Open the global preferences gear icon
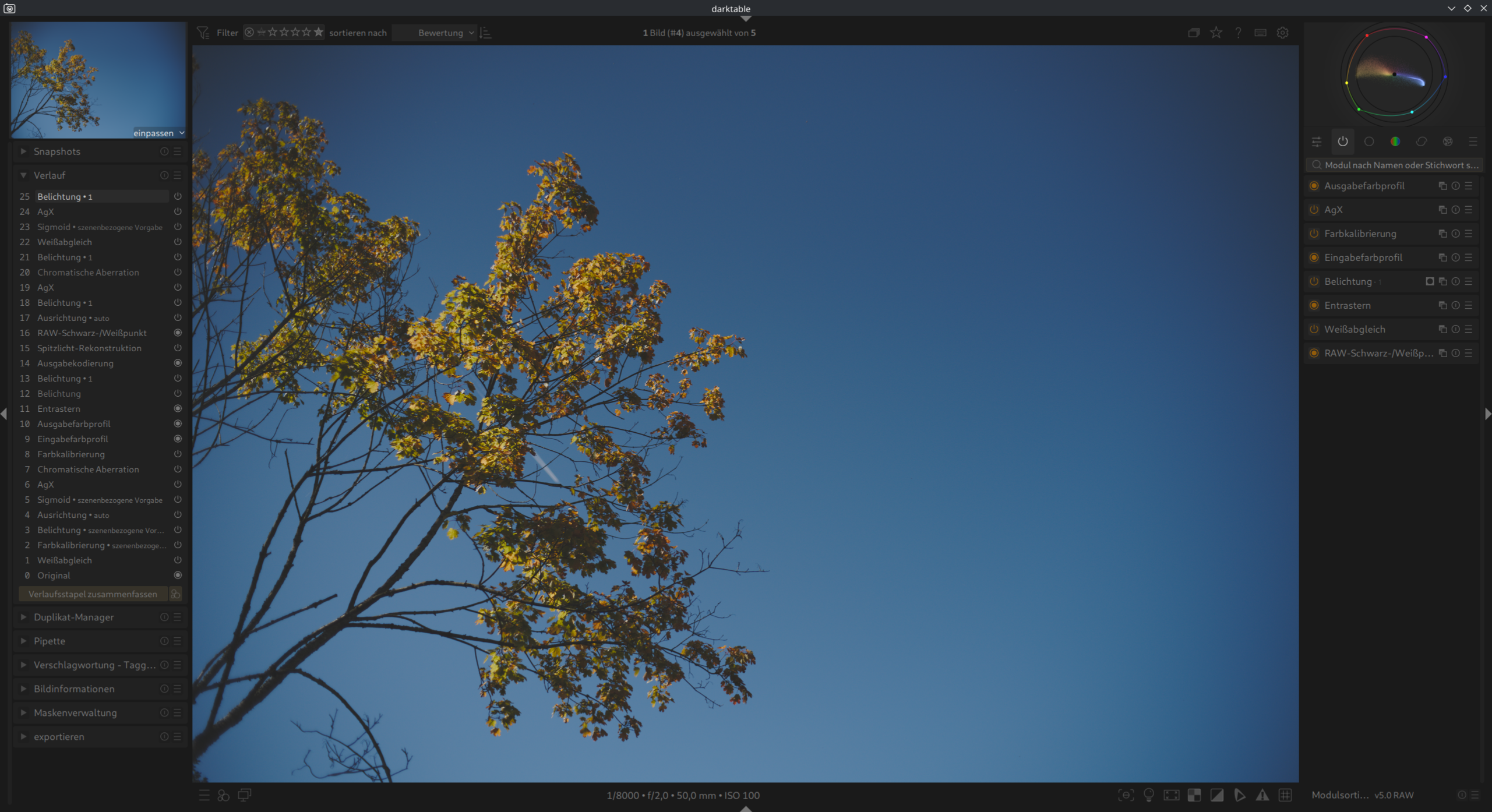Screen dimensions: 1492x812 [1282, 33]
